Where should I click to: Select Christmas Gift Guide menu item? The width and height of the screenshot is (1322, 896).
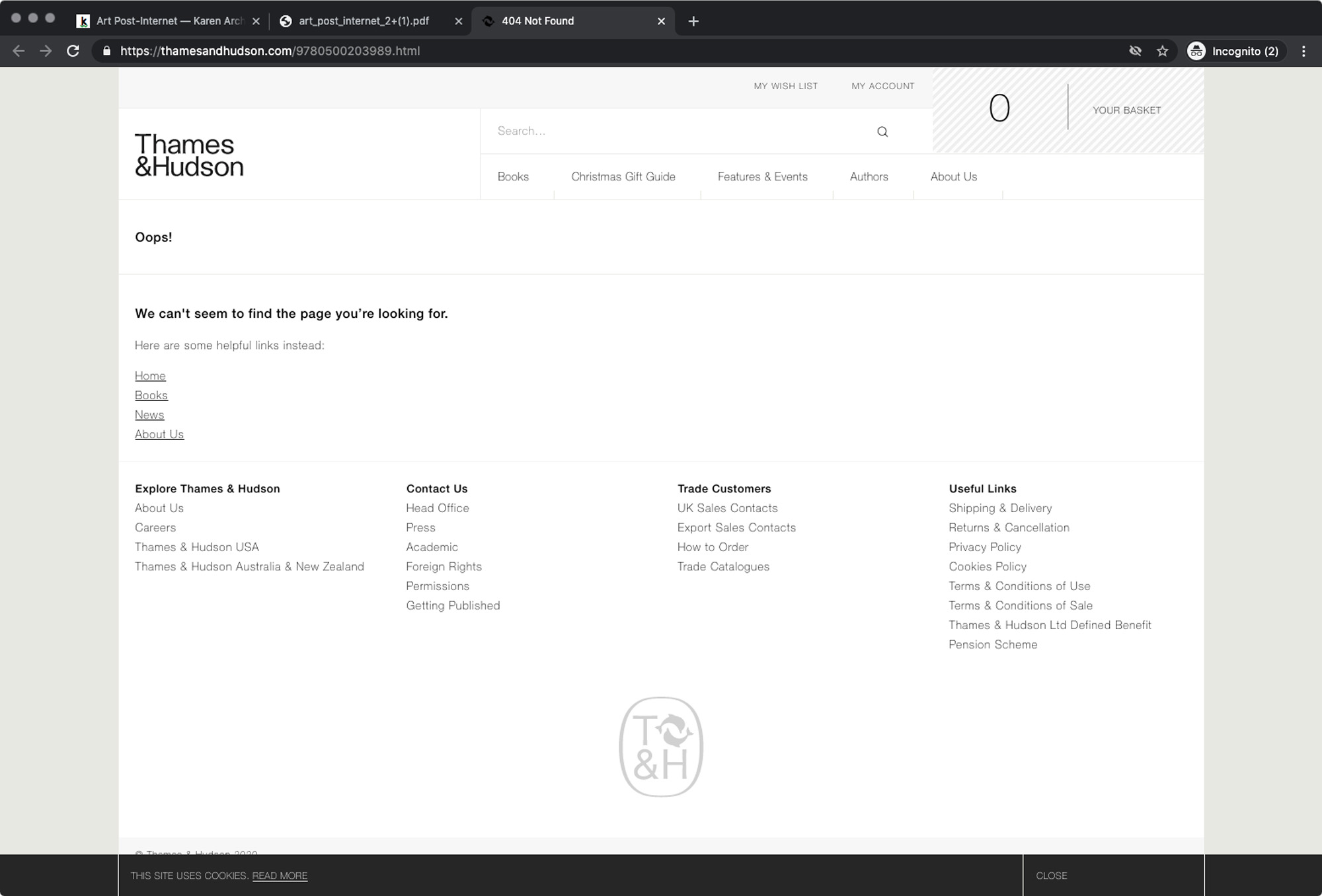coord(623,176)
